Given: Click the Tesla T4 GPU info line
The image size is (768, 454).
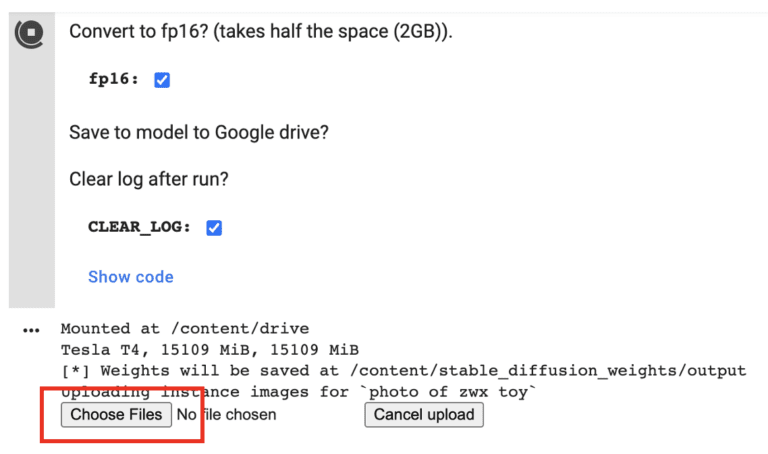Looking at the screenshot, I should point(209,350).
